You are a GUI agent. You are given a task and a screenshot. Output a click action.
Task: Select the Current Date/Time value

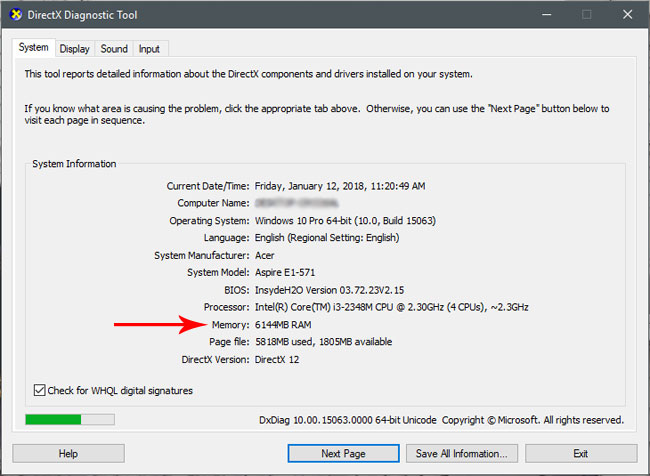340,186
